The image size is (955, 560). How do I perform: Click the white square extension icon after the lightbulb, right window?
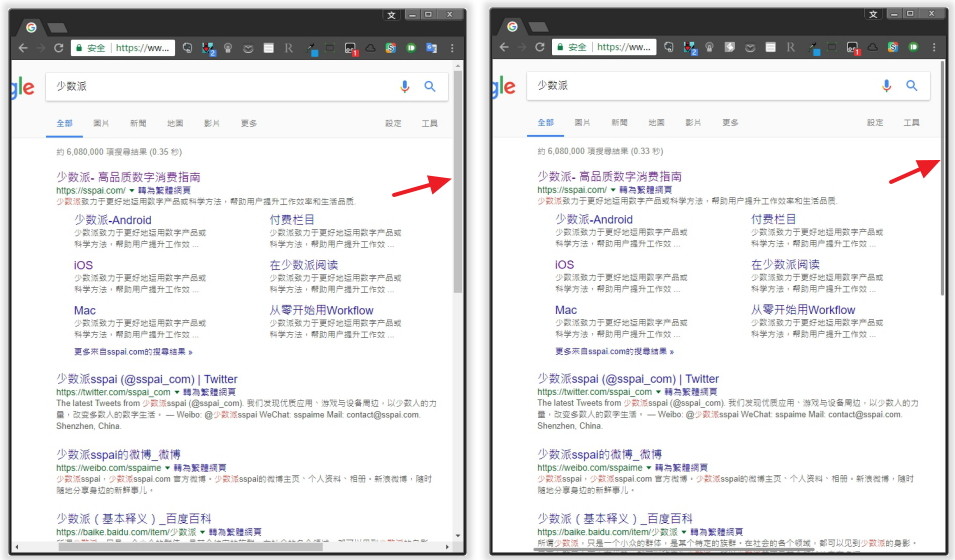(x=730, y=47)
